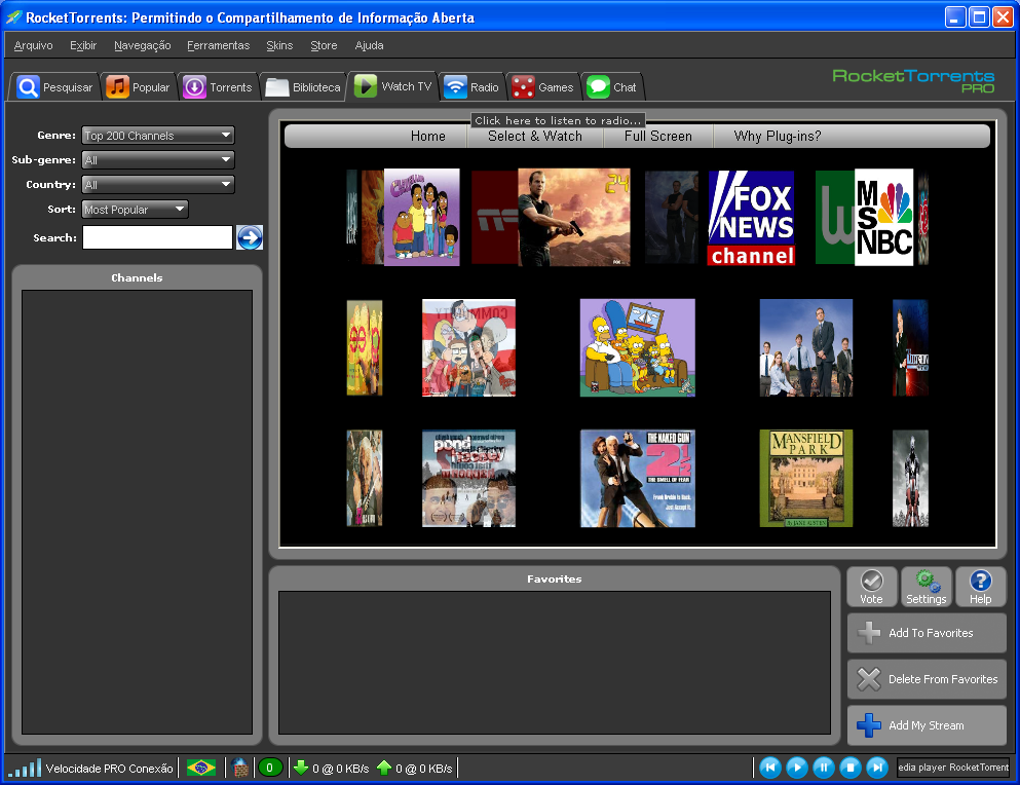1020x785 pixels.
Task: Open the Sort dropdown set to Most Popular
Action: (135, 209)
